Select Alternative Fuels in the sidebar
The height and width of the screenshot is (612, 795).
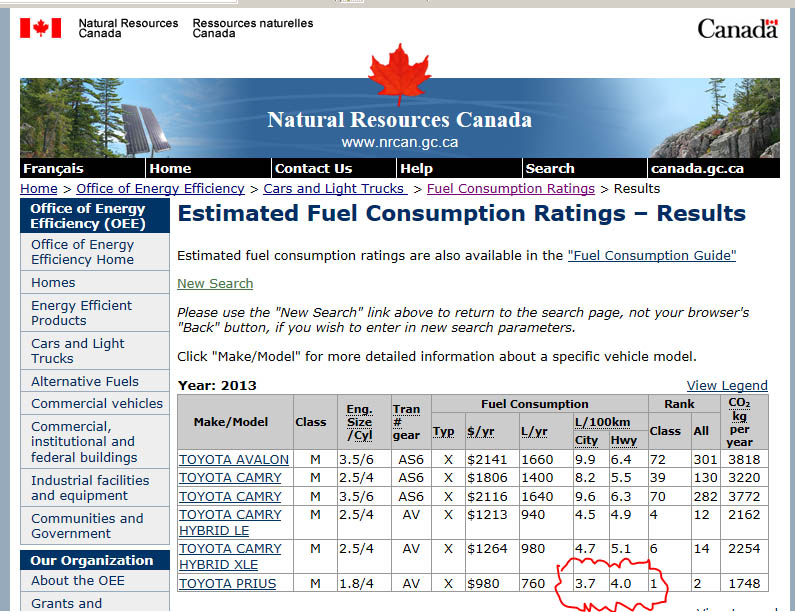coord(85,381)
